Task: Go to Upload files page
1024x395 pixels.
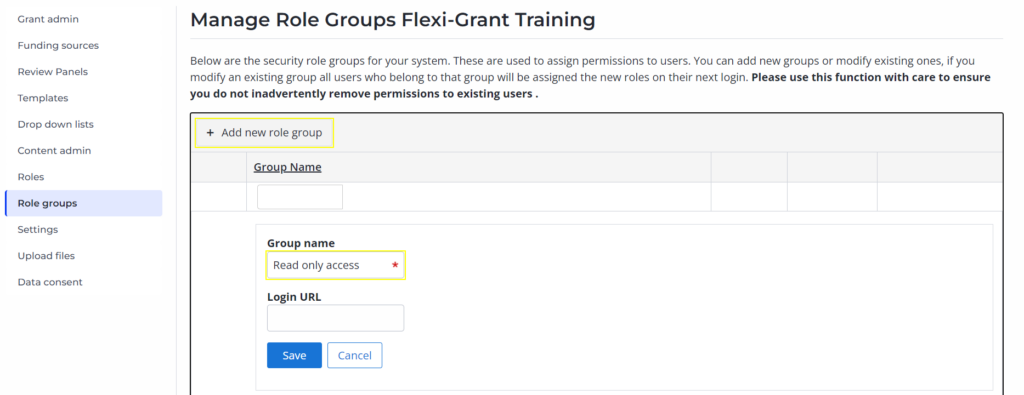Action: [x=46, y=256]
